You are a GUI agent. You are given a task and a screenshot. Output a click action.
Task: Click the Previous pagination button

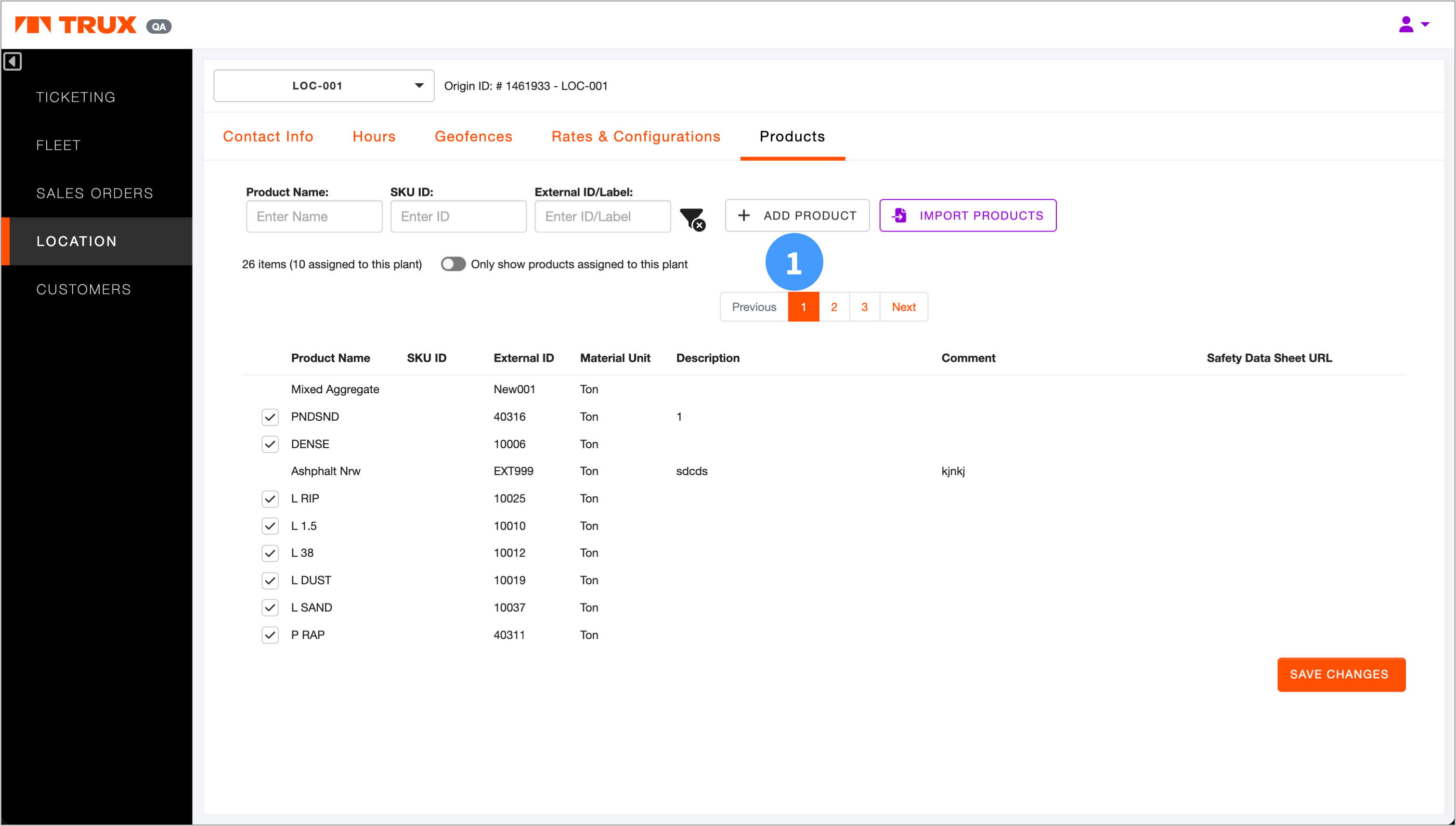[x=754, y=307]
